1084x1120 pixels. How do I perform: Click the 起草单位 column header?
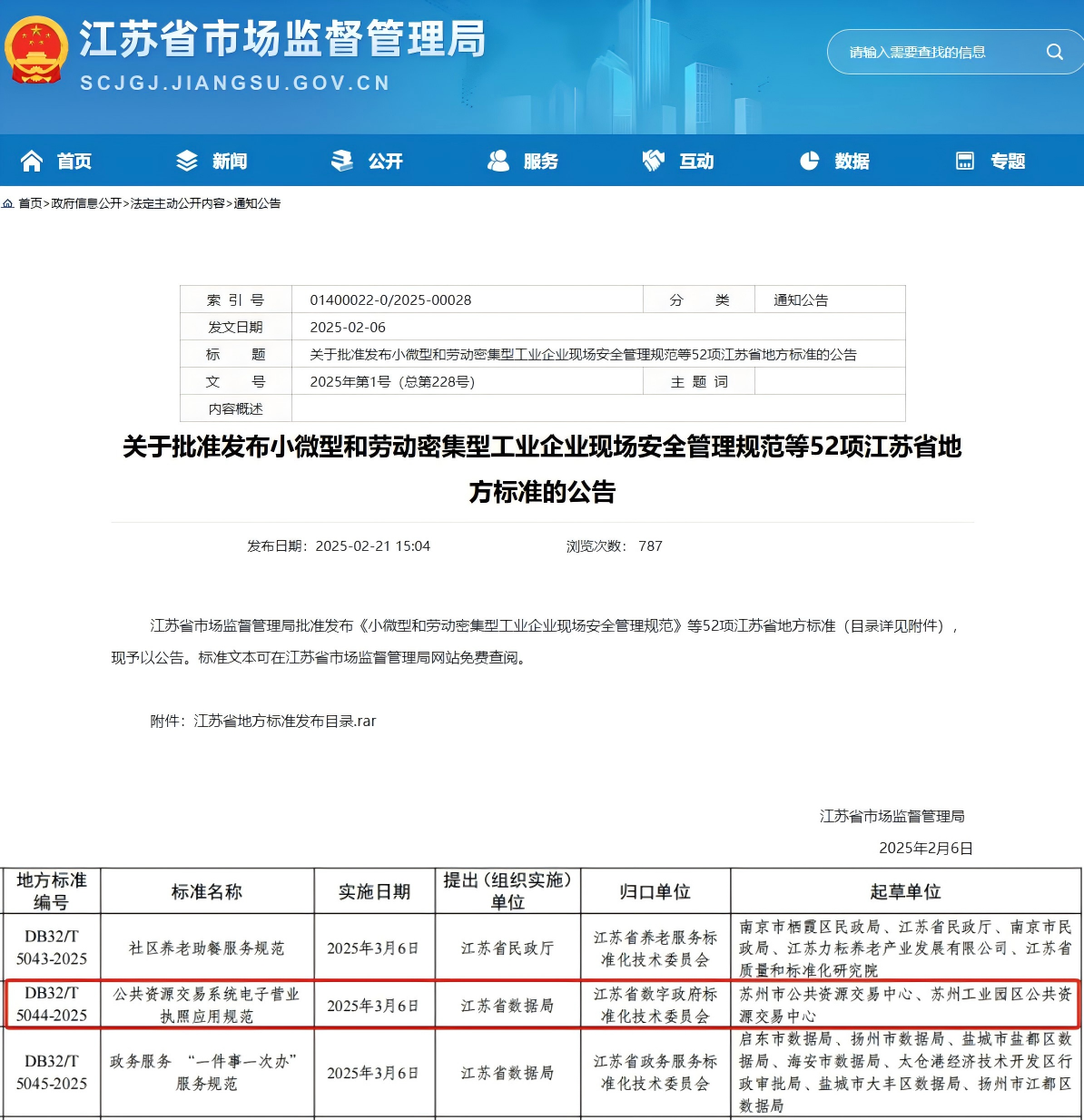pos(906,891)
